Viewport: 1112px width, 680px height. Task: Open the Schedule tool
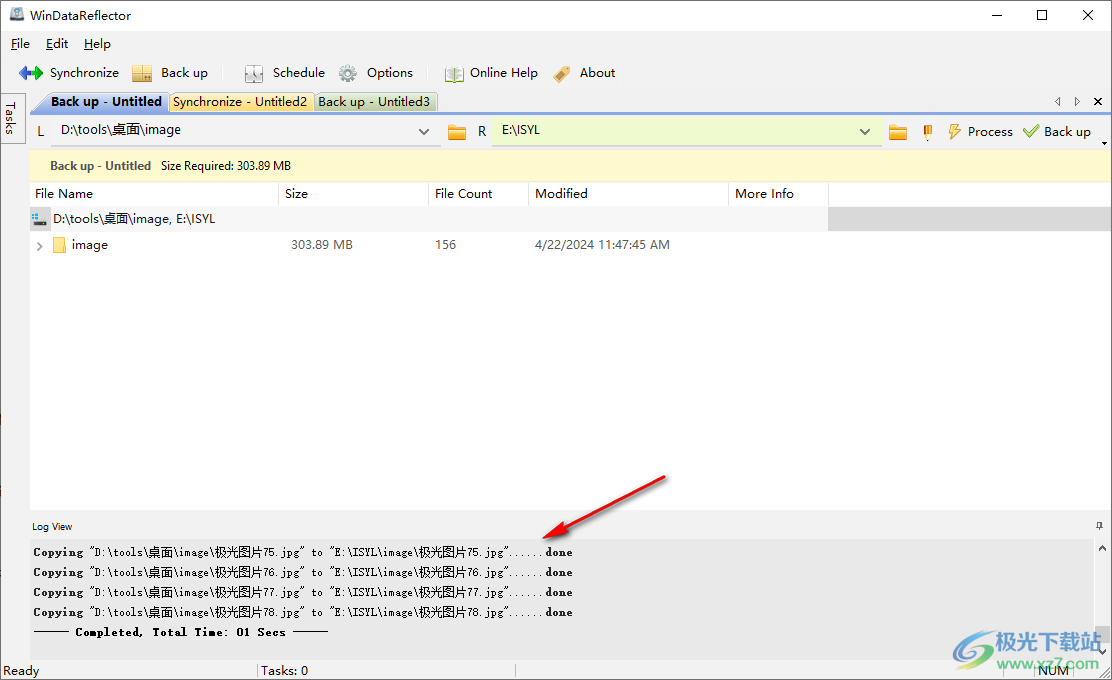[x=254, y=73]
